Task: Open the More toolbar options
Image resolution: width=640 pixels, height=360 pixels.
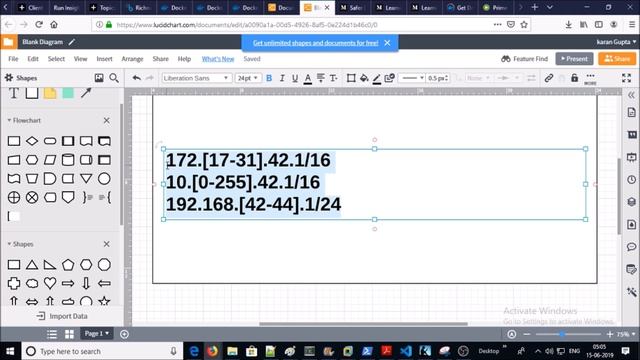Action: click(x=590, y=78)
